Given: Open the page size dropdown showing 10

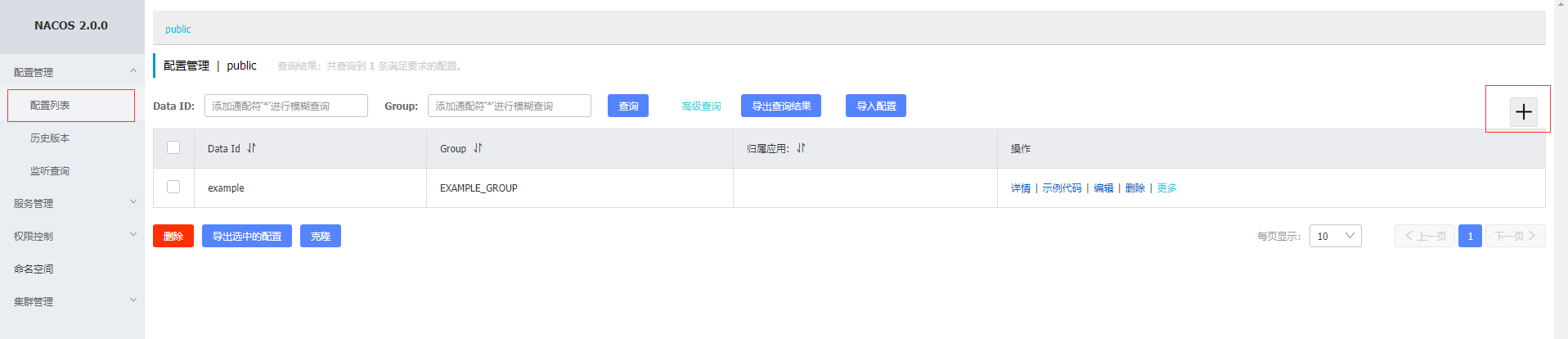Looking at the screenshot, I should 1335,236.
